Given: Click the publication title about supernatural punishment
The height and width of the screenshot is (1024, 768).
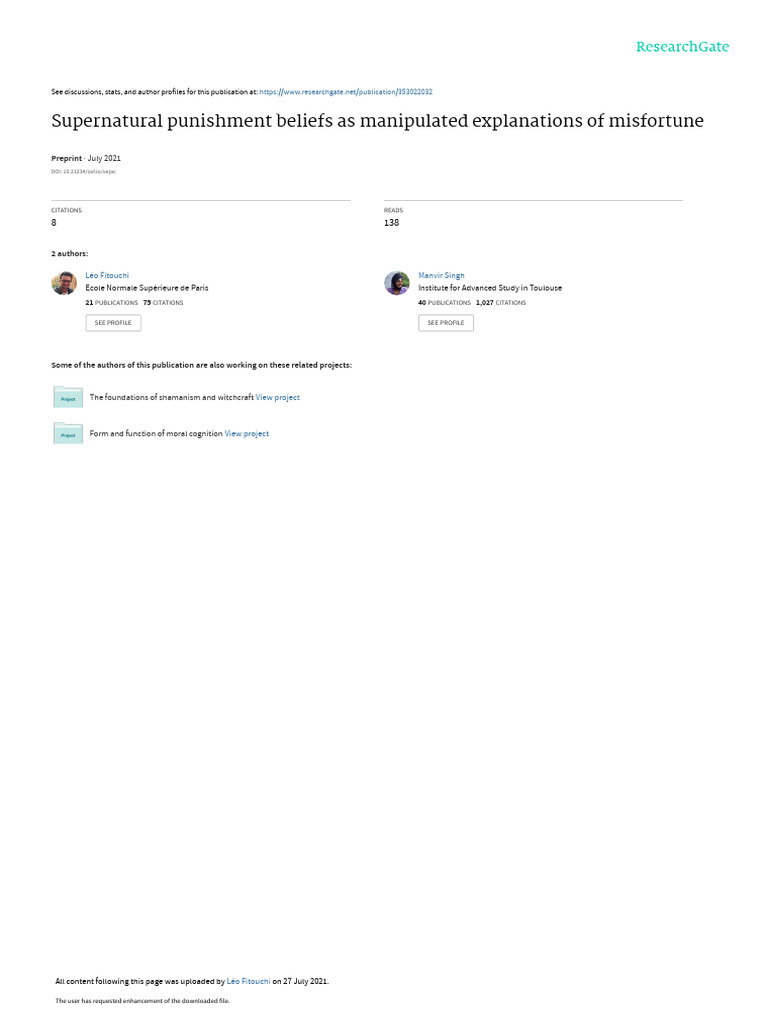Looking at the screenshot, I should click(x=377, y=121).
